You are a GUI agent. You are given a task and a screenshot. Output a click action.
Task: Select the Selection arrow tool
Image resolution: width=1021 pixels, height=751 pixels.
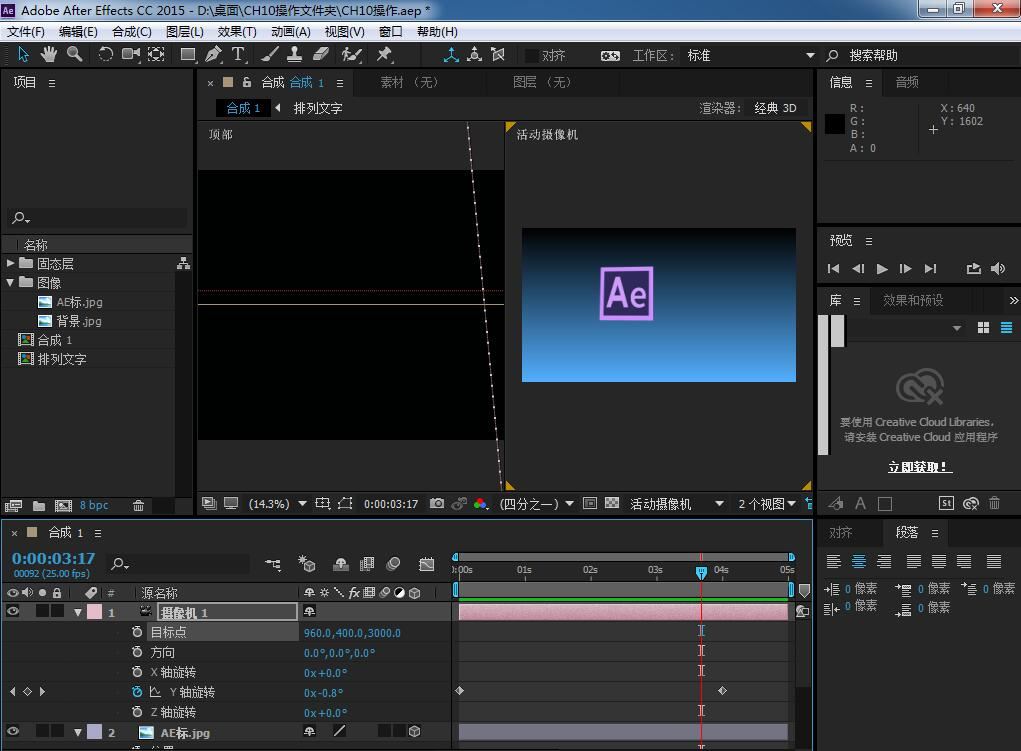click(23, 55)
